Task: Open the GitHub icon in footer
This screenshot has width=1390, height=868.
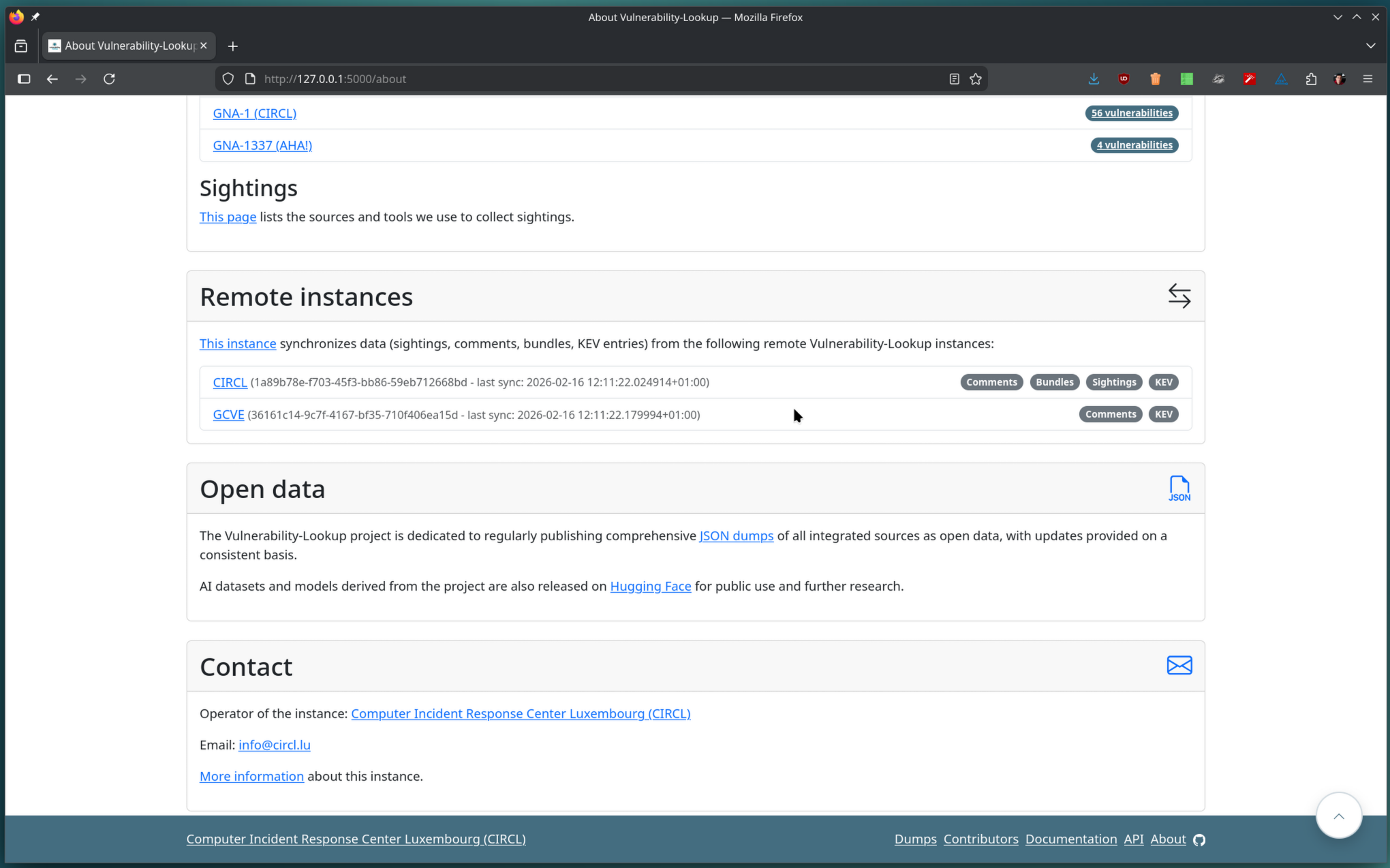Action: coord(1199,839)
